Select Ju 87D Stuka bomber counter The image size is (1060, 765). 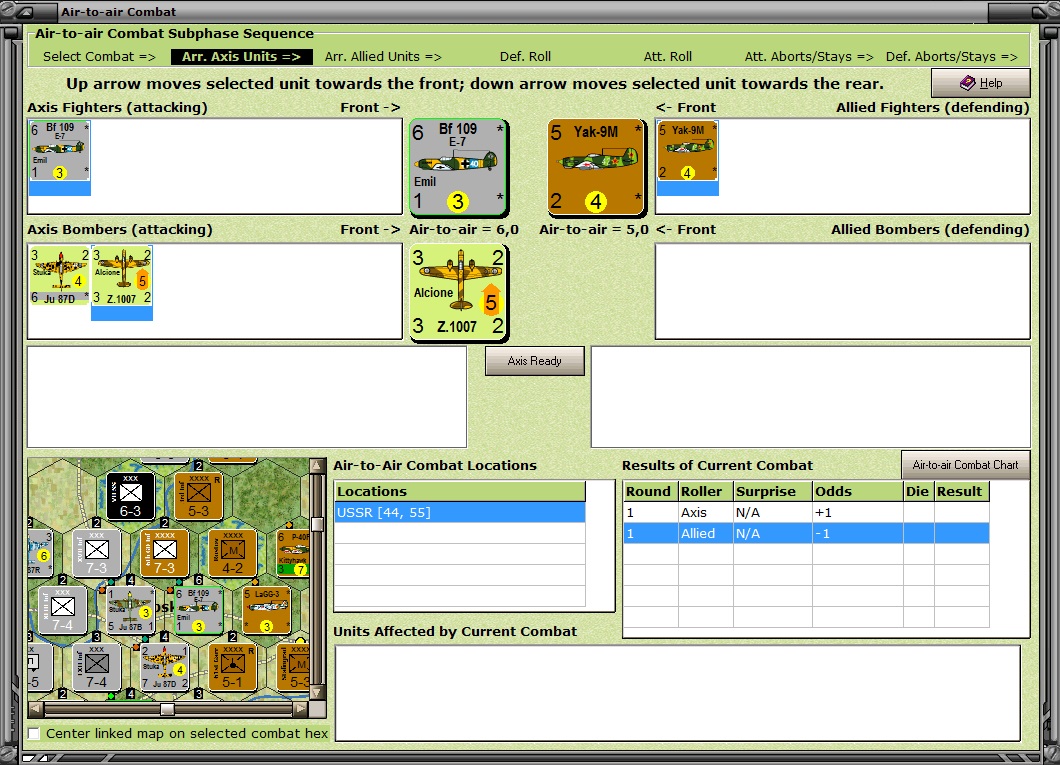[59, 276]
